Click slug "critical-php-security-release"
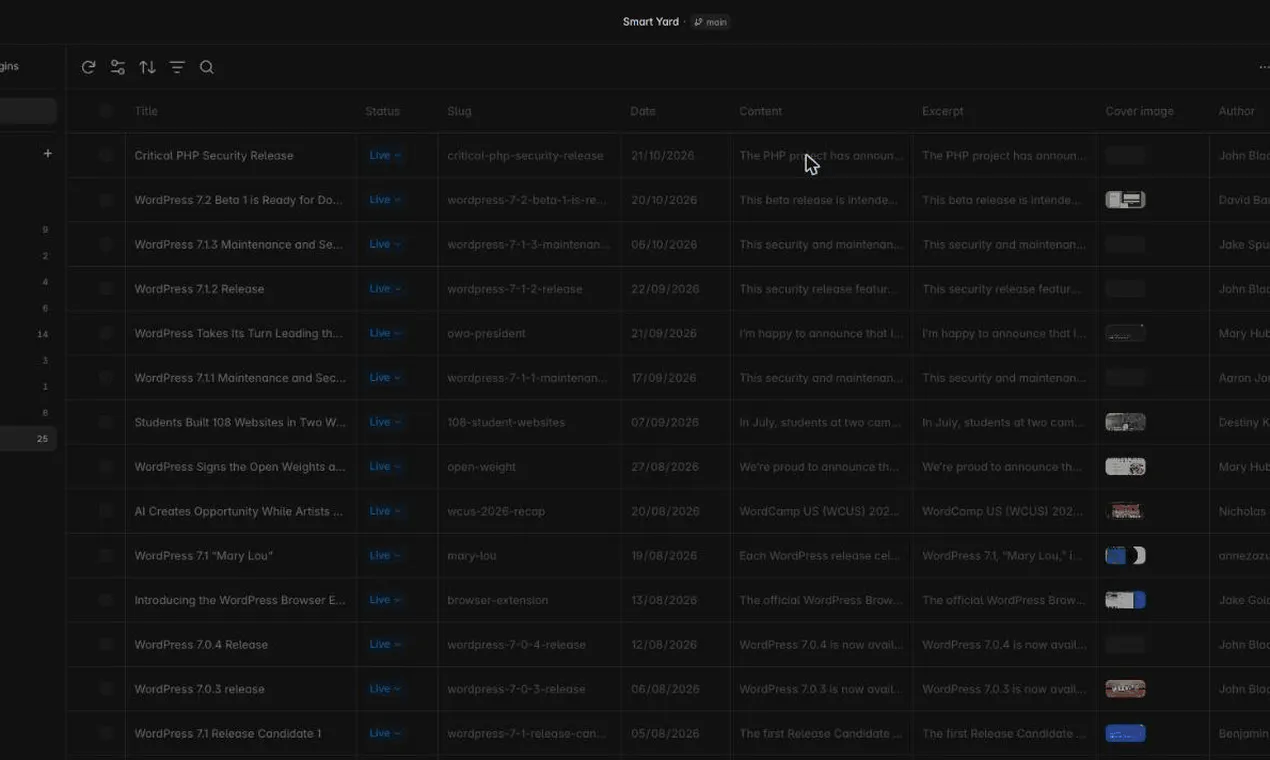This screenshot has height=760, width=1270. 525,155
